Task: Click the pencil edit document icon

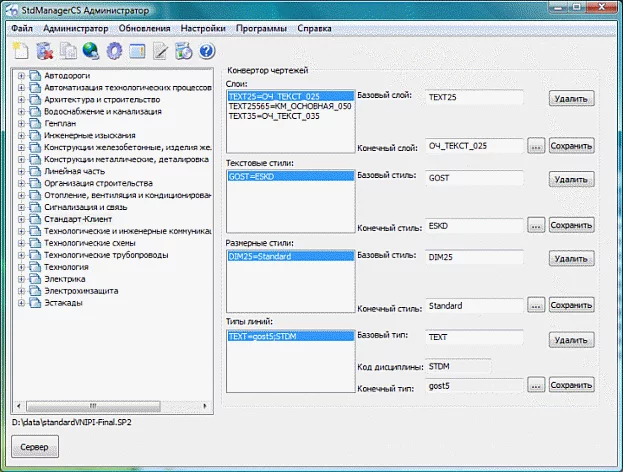Action: point(161,50)
